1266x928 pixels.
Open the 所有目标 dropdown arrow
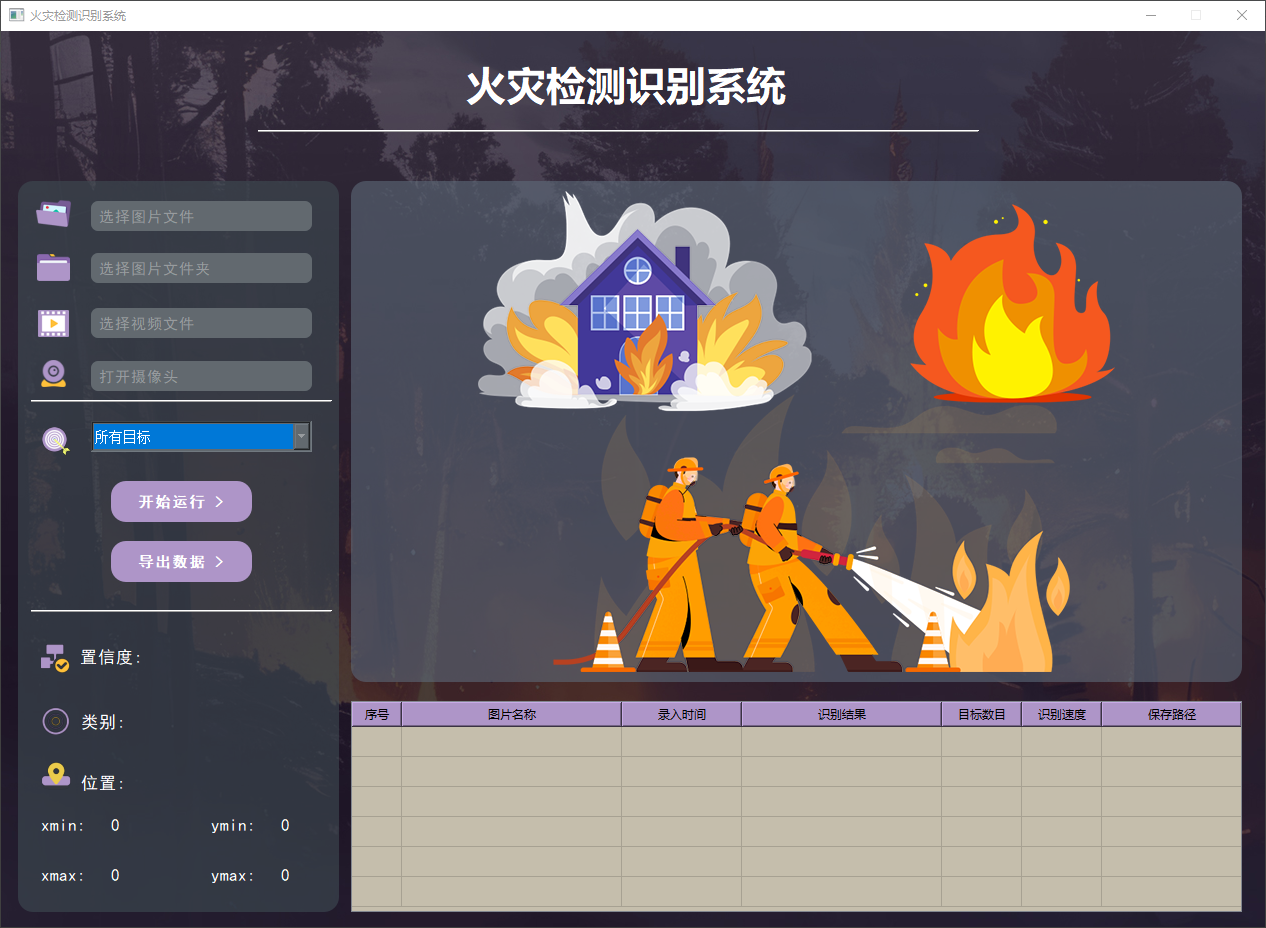(301, 437)
